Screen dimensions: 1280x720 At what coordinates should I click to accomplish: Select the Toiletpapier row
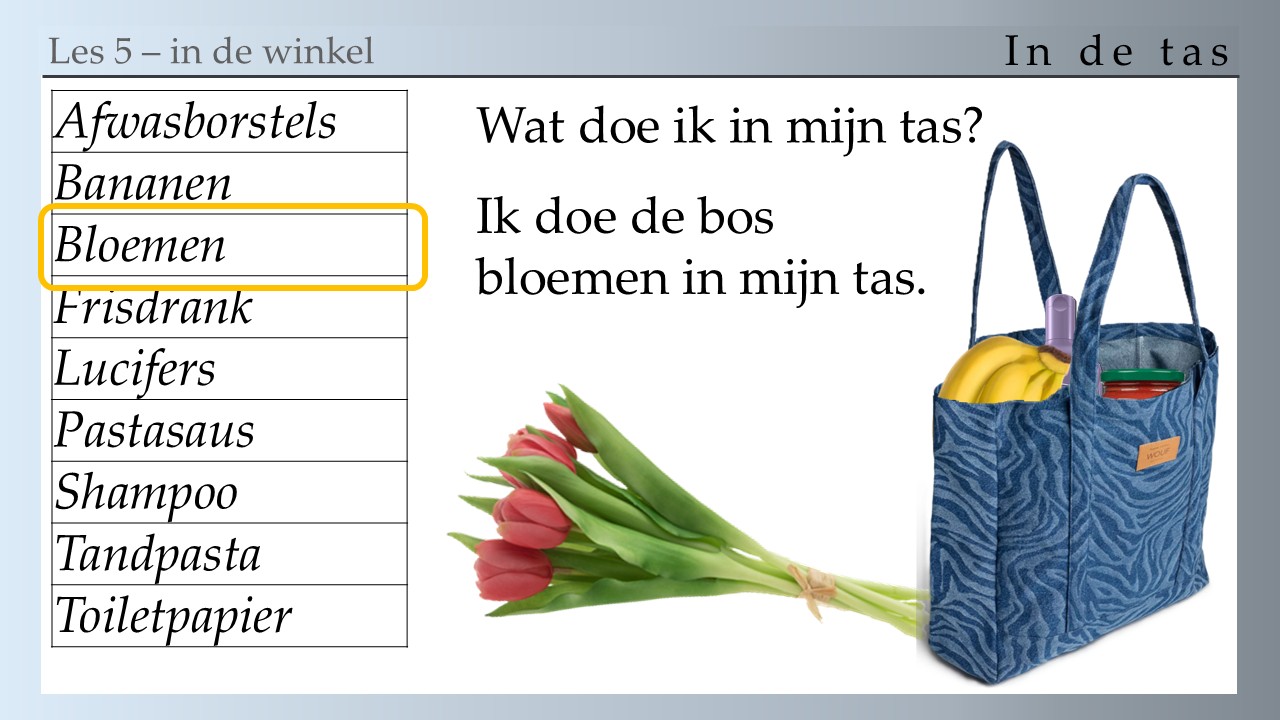click(230, 616)
